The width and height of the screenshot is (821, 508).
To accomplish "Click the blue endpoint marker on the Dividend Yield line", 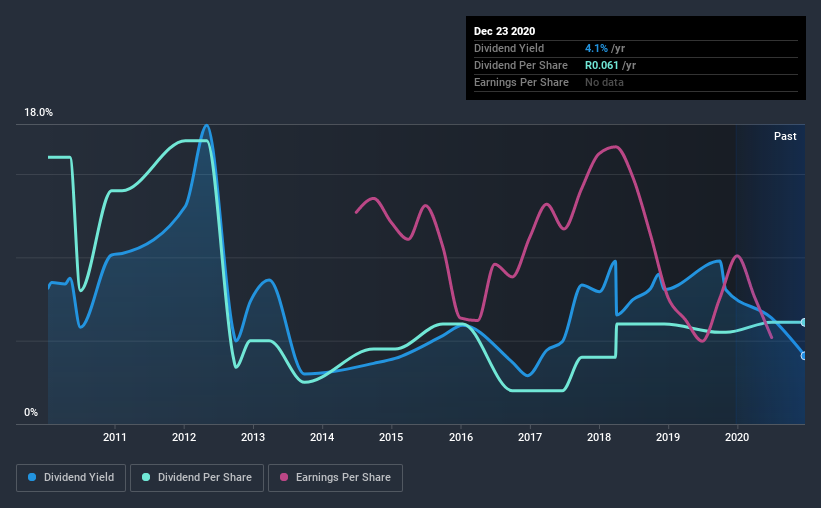I will (804, 356).
